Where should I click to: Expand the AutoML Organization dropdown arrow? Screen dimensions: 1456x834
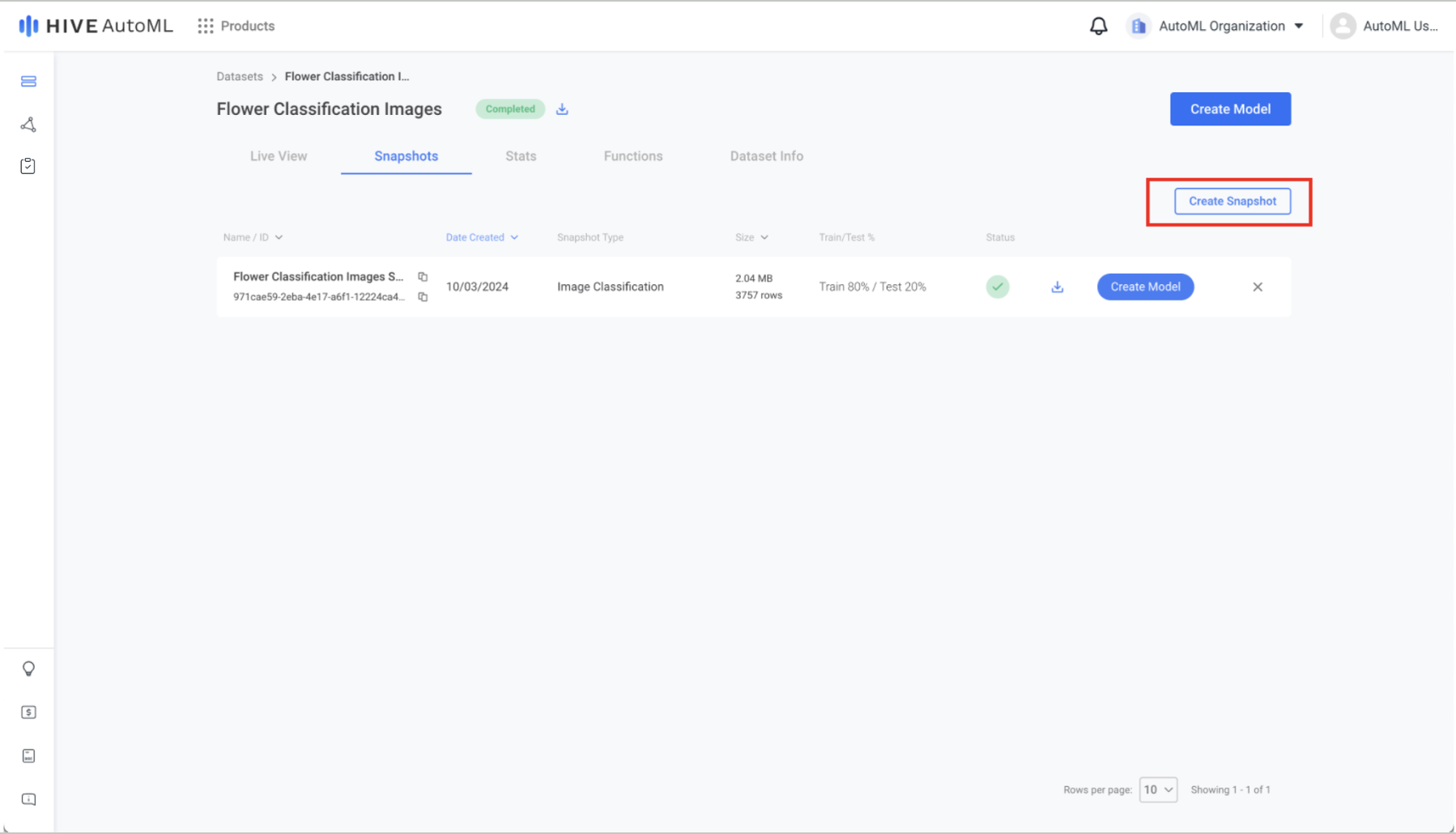click(x=1299, y=26)
